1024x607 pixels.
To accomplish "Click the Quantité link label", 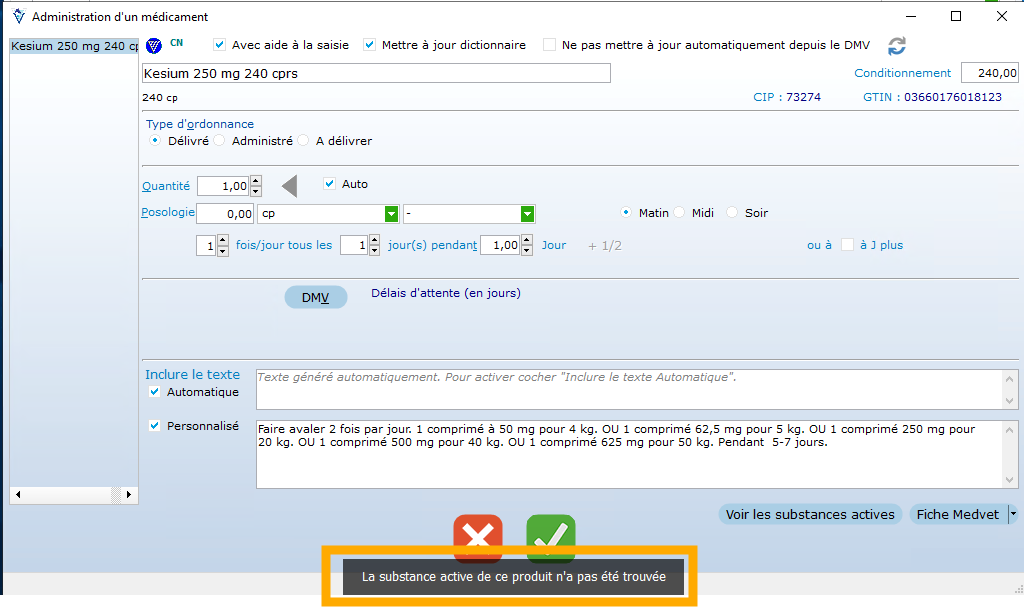I will point(166,186).
